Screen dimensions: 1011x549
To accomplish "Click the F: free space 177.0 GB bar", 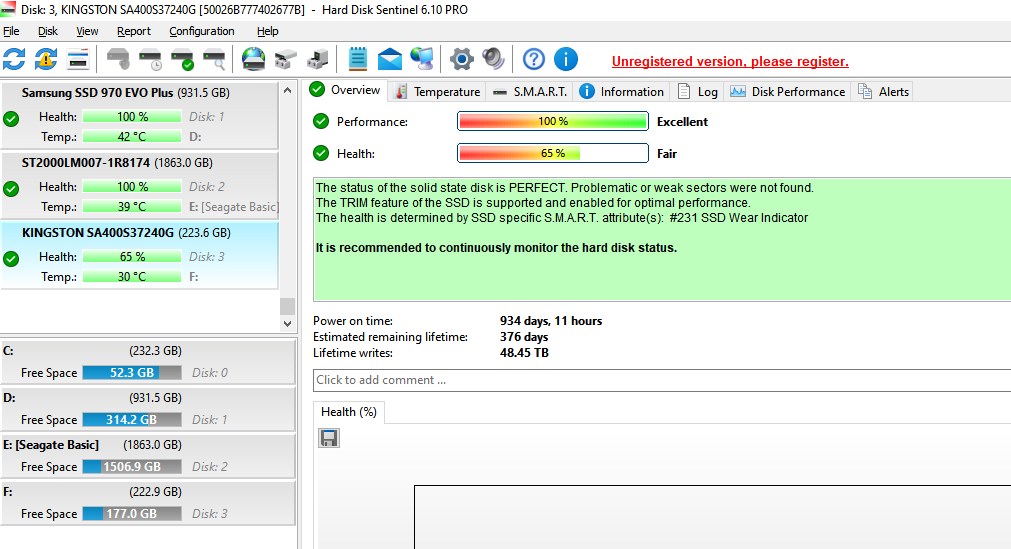I will tap(132, 514).
